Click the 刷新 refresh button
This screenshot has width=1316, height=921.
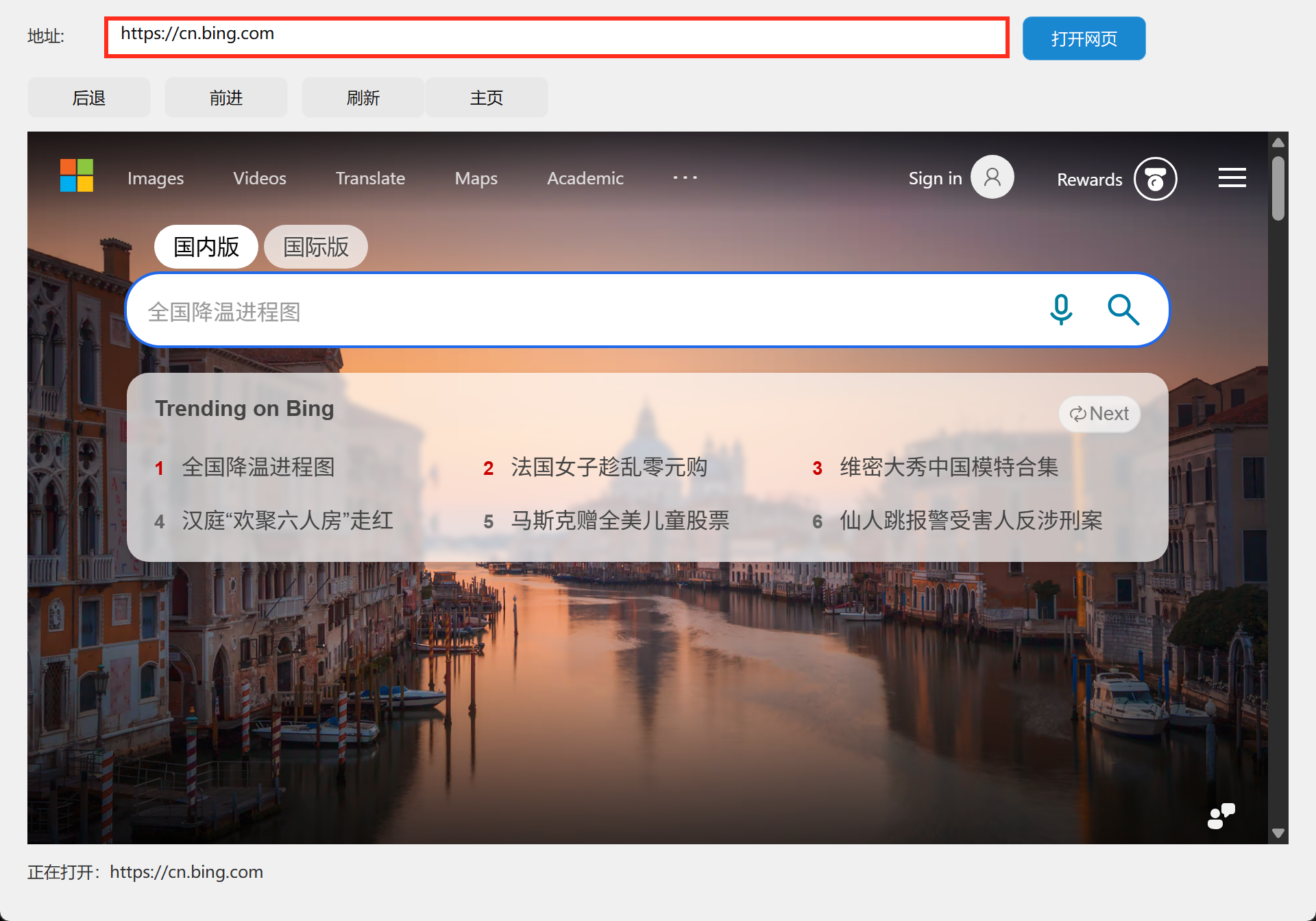[363, 97]
